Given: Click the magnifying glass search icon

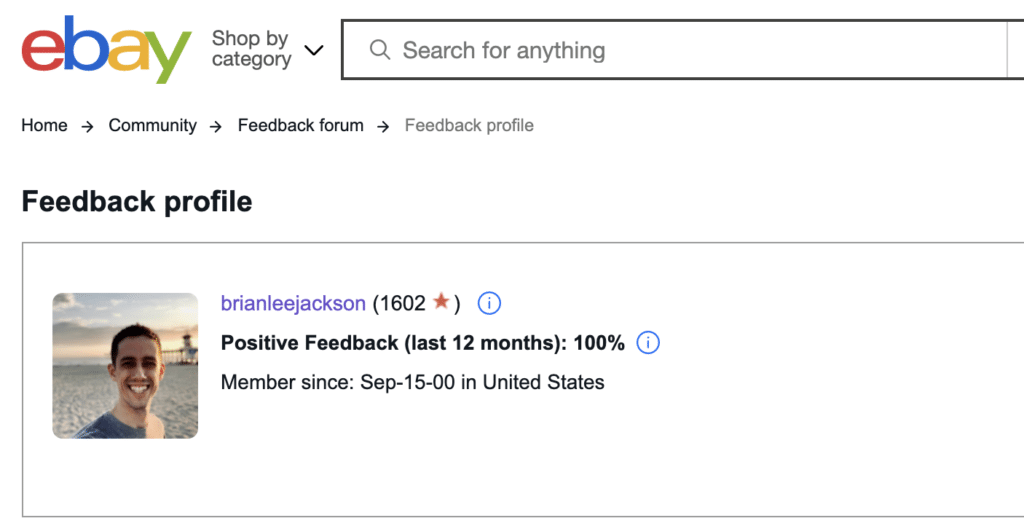Looking at the screenshot, I should click(x=380, y=50).
